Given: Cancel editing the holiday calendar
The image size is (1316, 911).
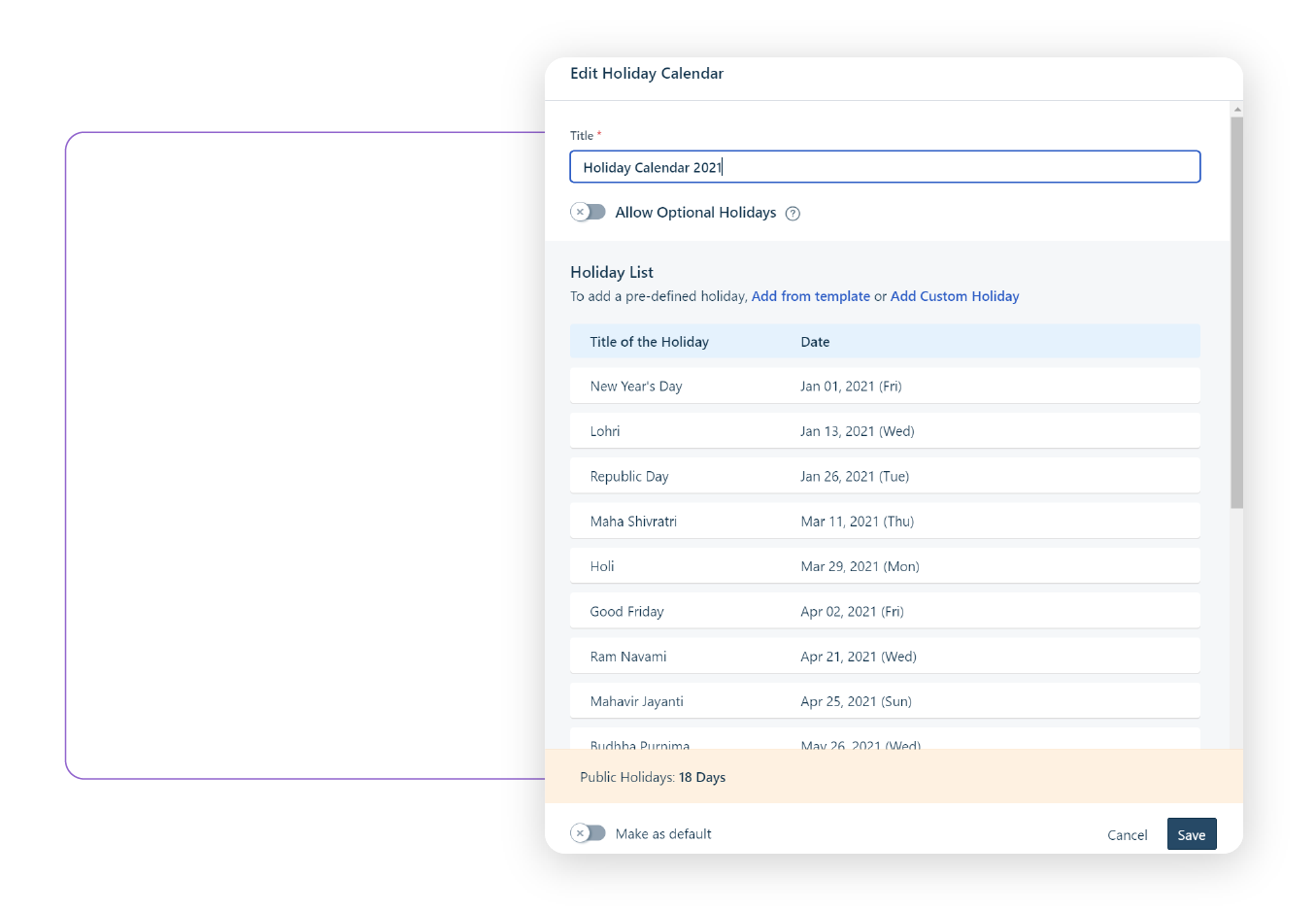Looking at the screenshot, I should pos(1127,835).
